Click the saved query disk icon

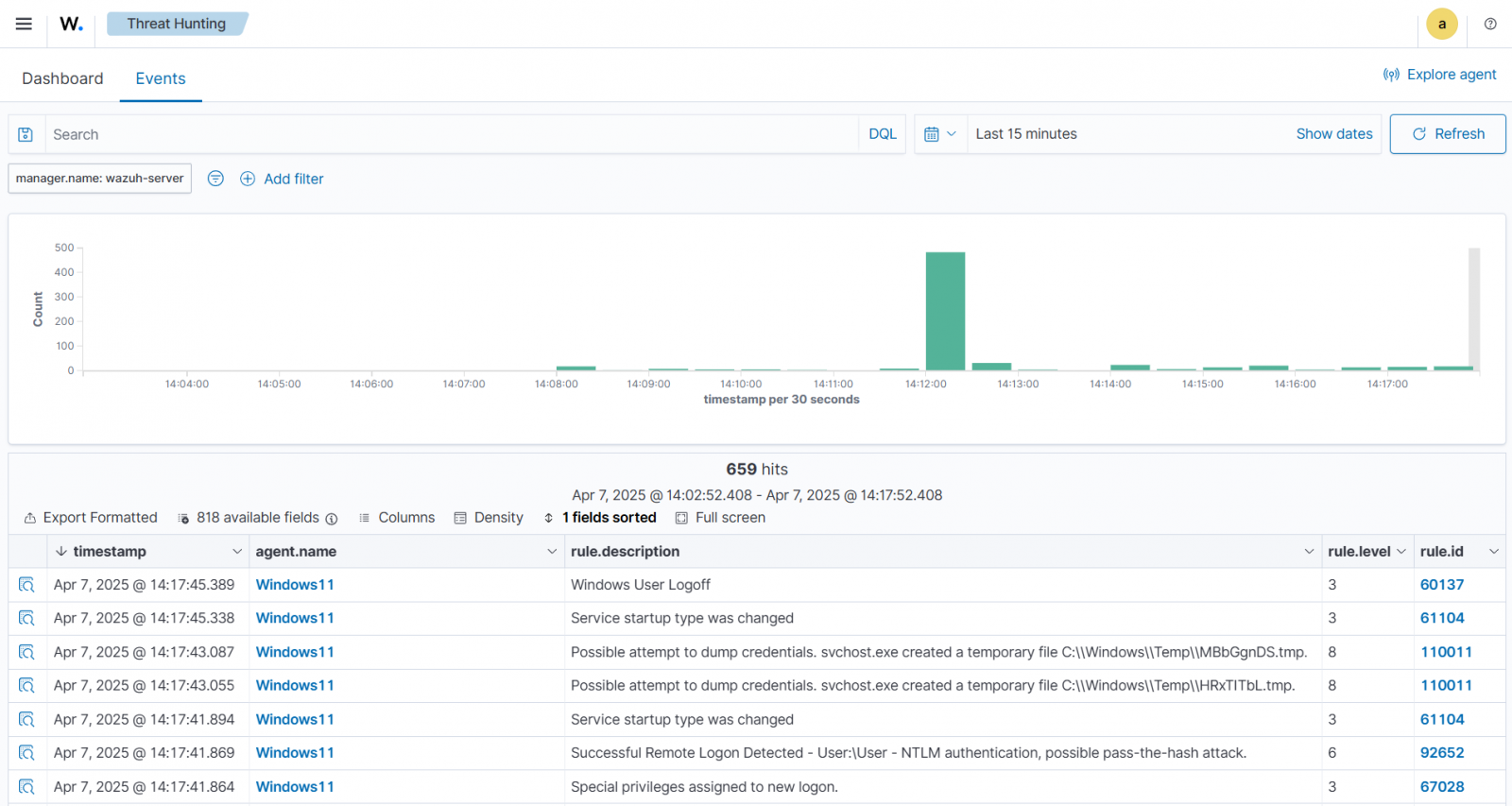pyautogui.click(x=26, y=134)
